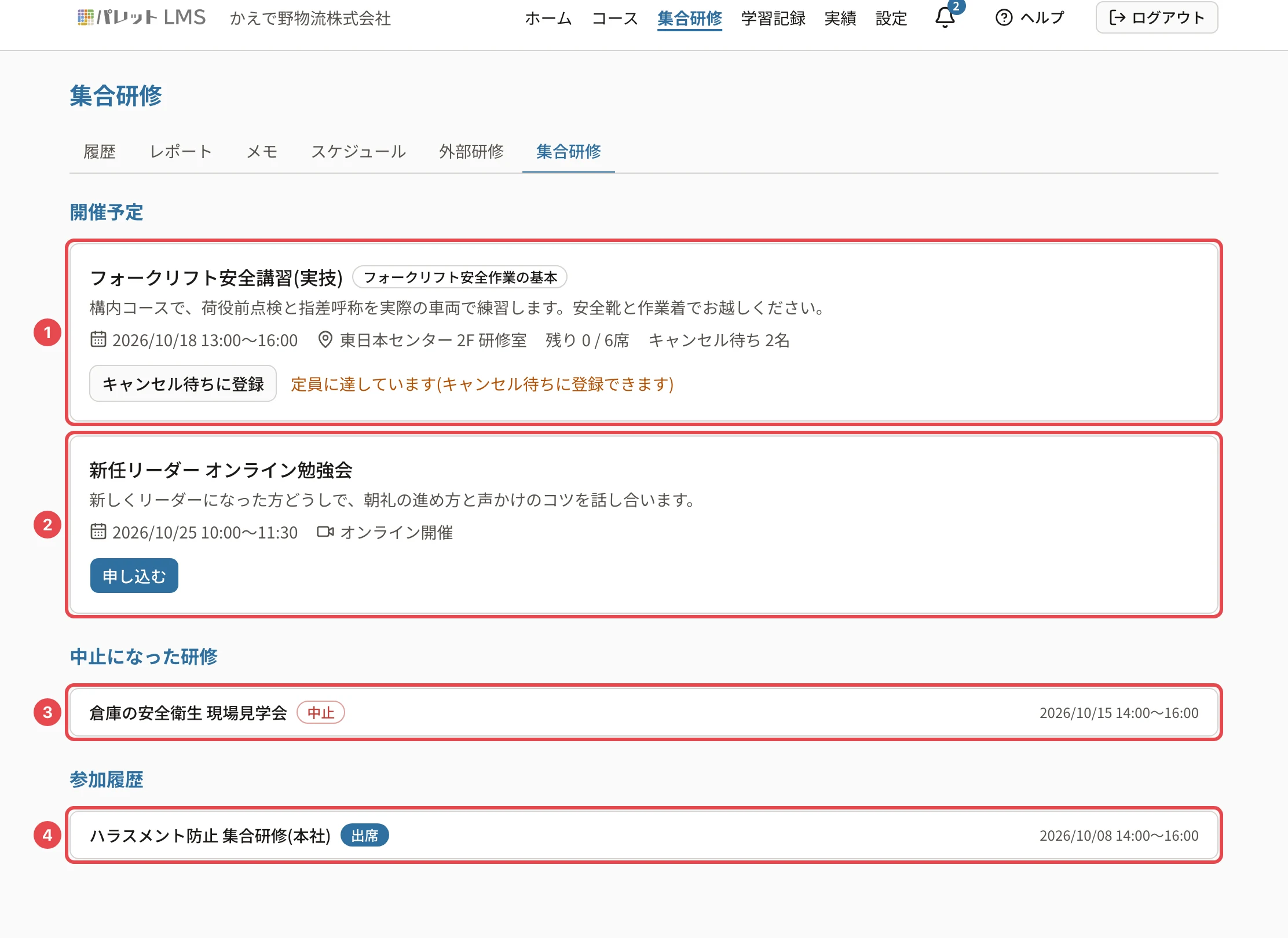Select 集合研修 in top navigation bar

[690, 19]
